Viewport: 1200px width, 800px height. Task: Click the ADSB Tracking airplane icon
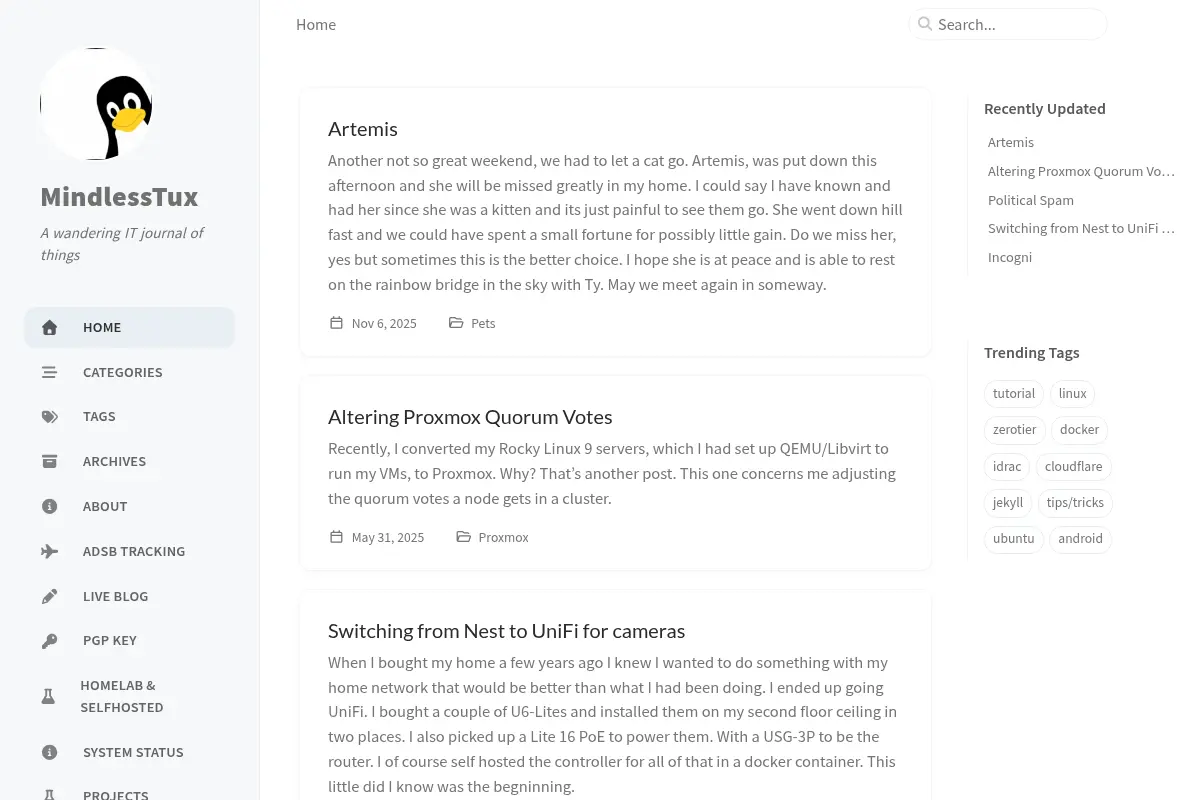[49, 551]
